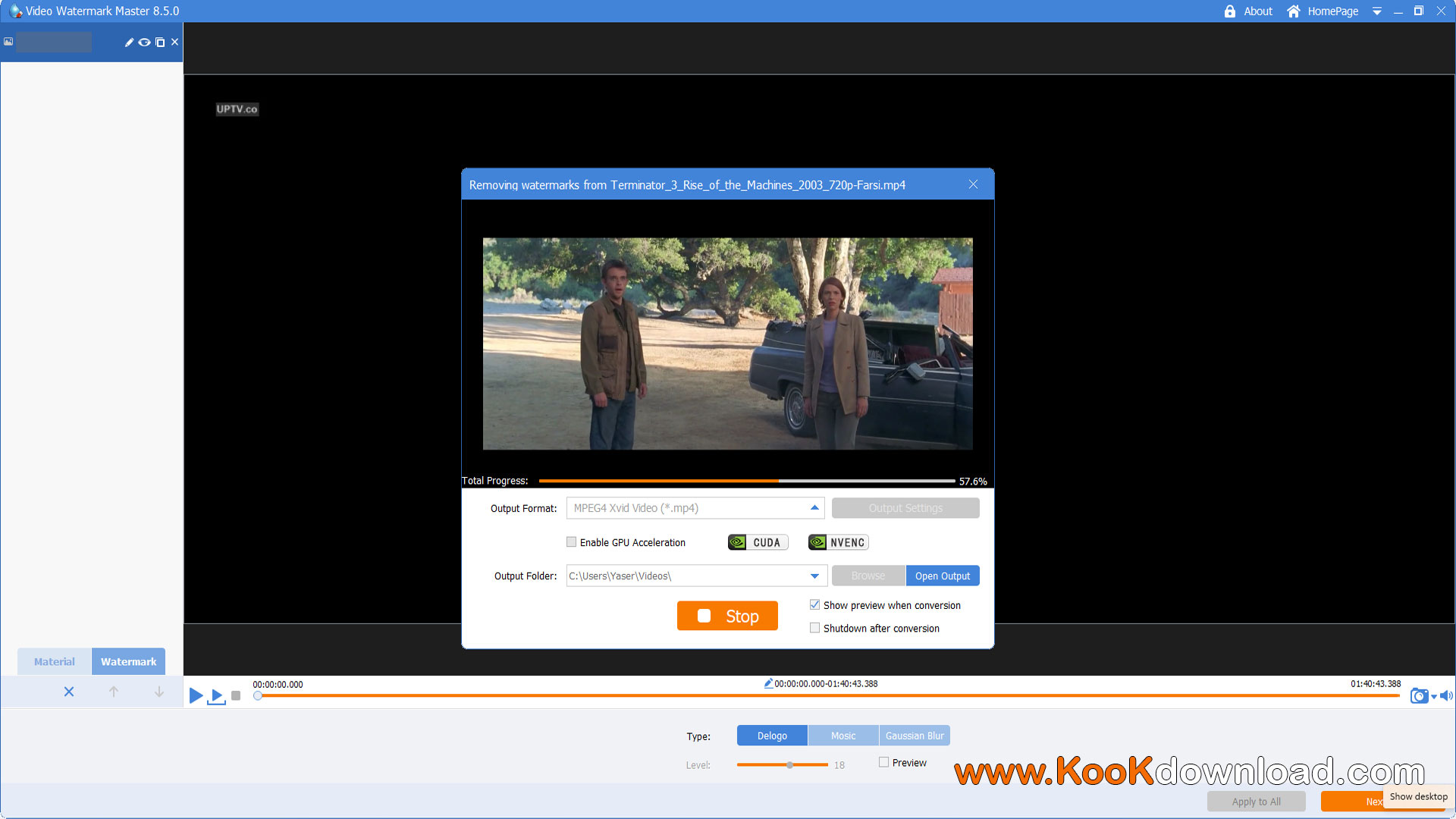Screen dimensions: 1456x819
Task: Click the end time 01:40:43.388 label
Action: click(x=1376, y=683)
